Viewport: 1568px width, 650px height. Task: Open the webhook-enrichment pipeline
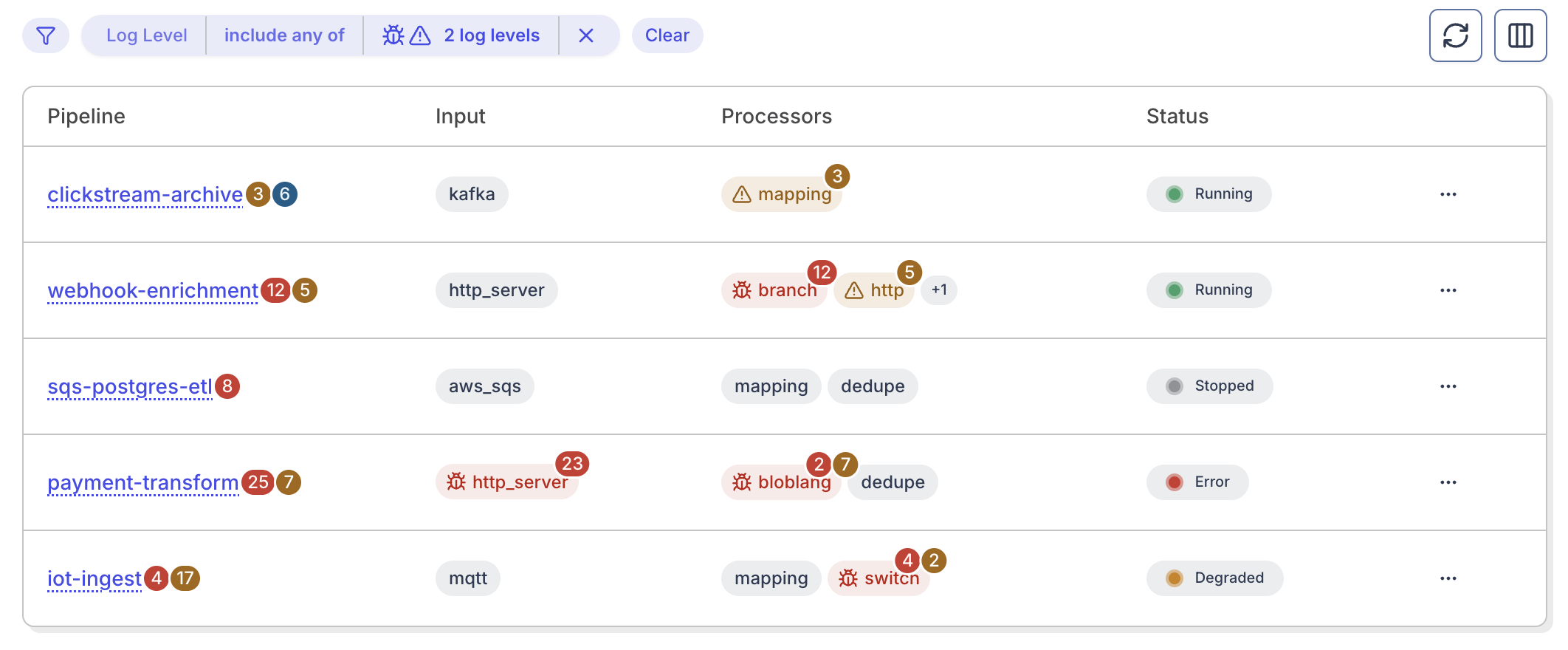tap(153, 290)
